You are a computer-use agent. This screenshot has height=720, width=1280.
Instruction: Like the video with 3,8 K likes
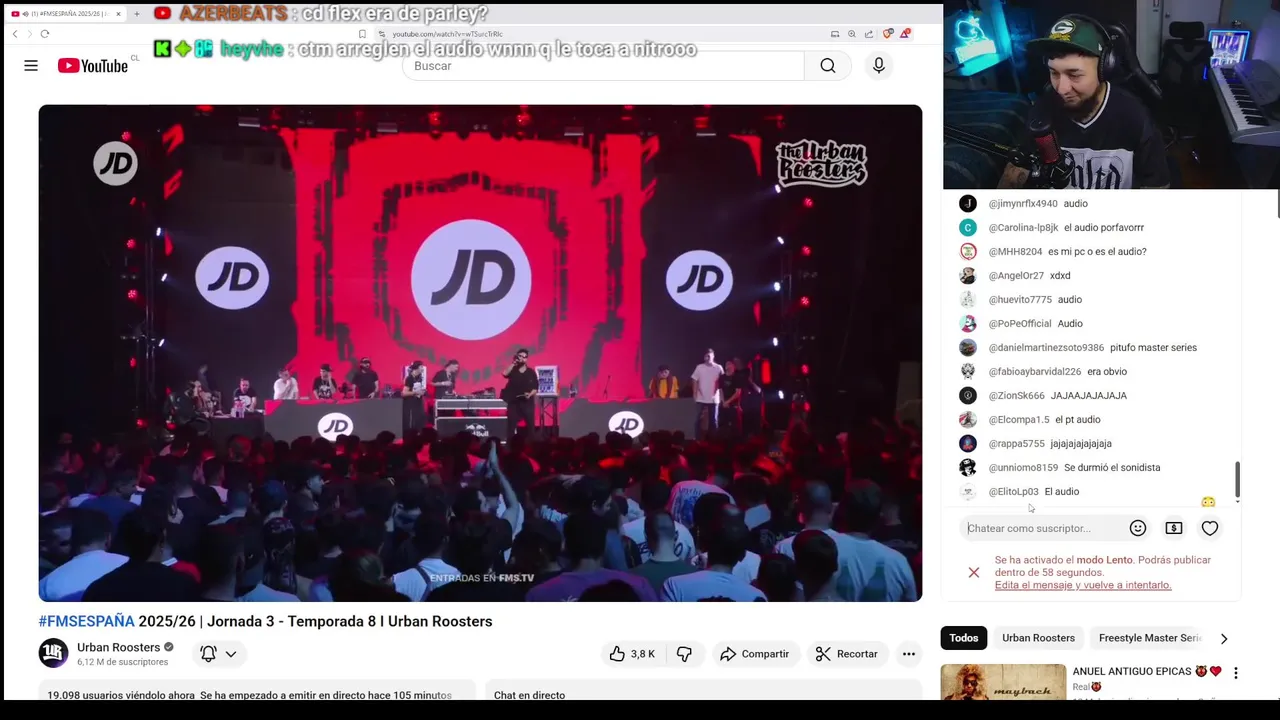tap(632, 654)
